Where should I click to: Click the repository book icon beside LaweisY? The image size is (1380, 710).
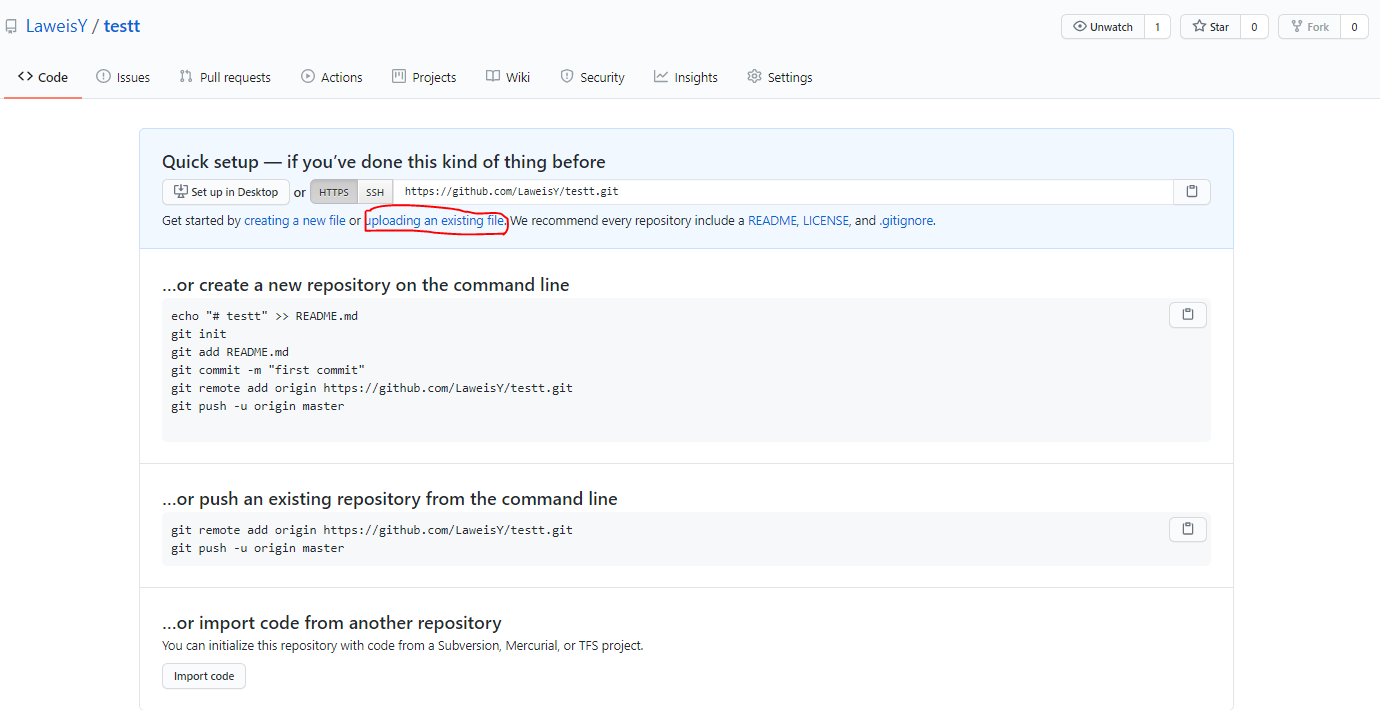(x=11, y=27)
